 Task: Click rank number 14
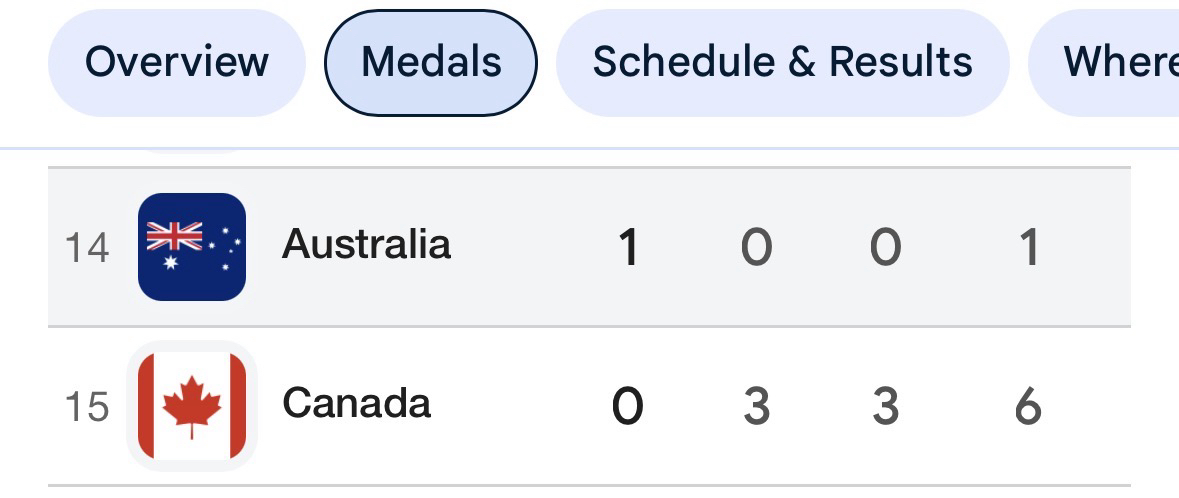(x=86, y=248)
